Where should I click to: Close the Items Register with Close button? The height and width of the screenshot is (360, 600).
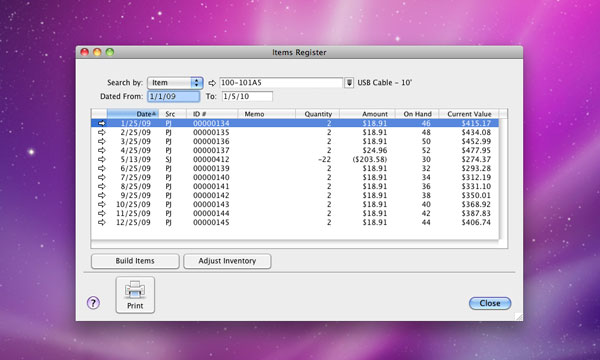point(490,303)
